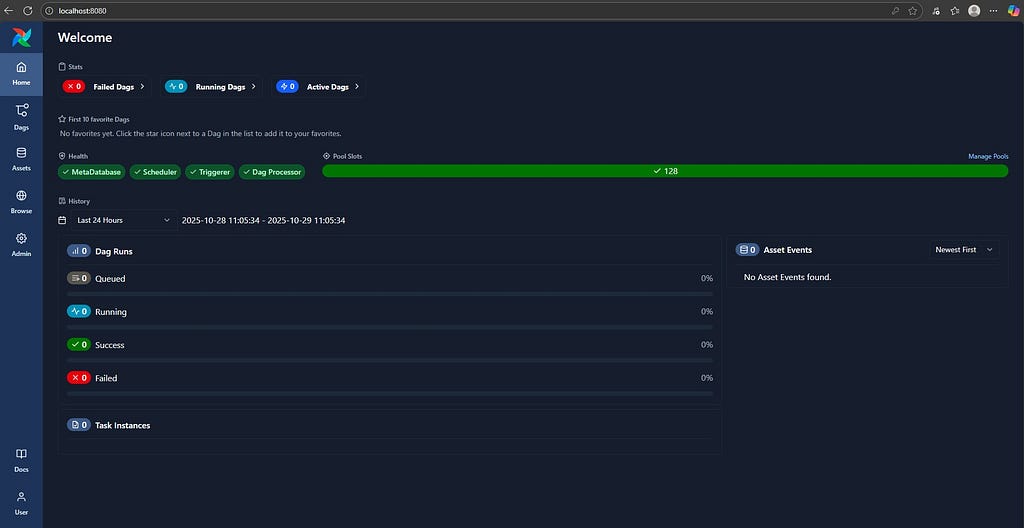Reload the page with browser refresh button

[x=27, y=10]
